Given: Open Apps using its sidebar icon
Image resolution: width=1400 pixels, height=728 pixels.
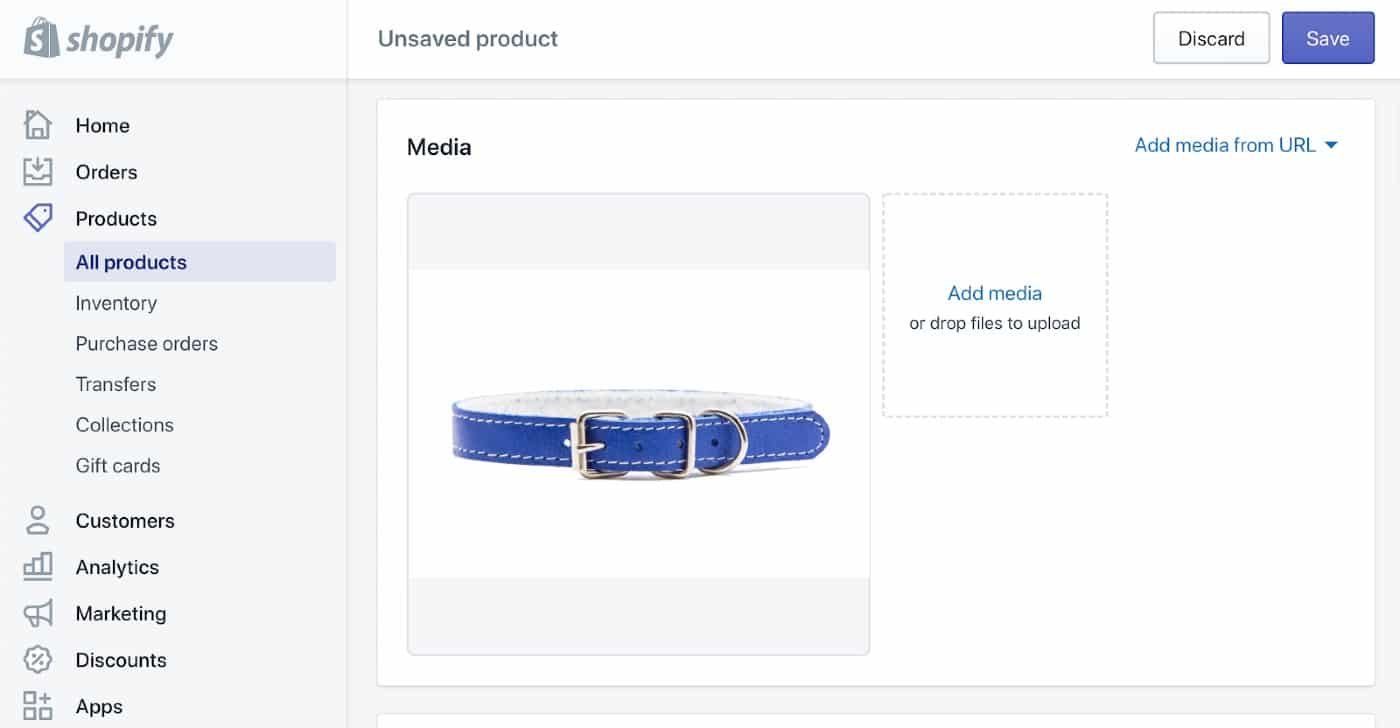Looking at the screenshot, I should (37, 706).
